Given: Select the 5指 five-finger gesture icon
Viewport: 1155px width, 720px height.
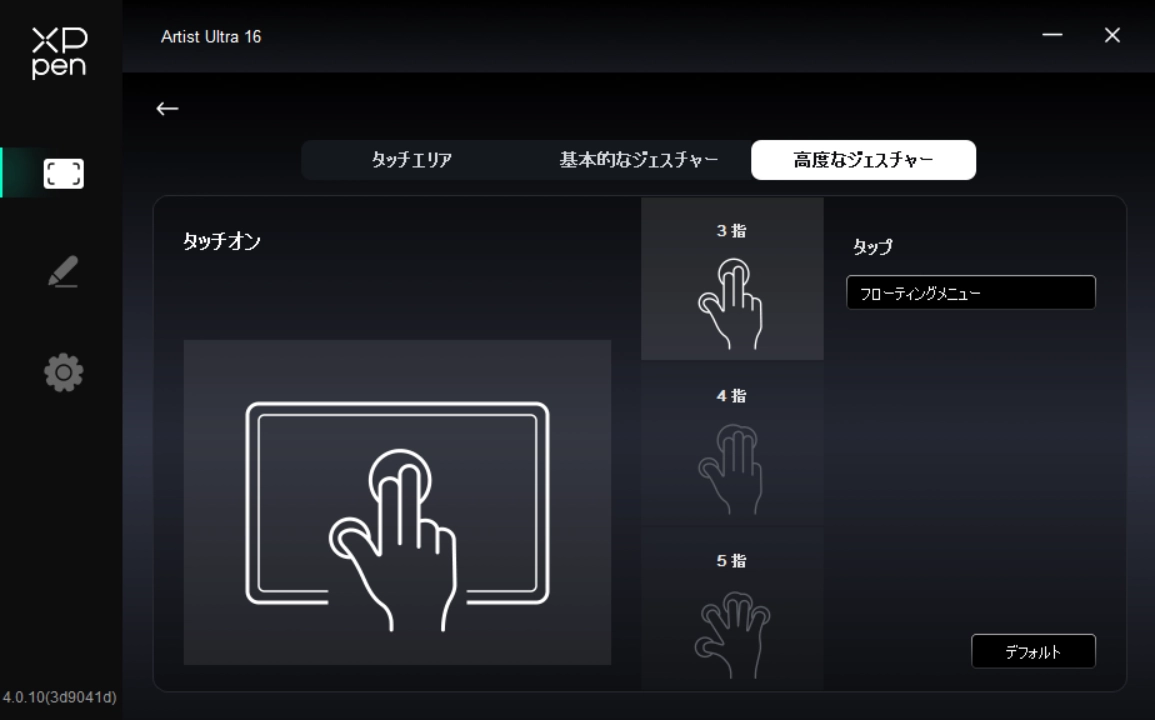Looking at the screenshot, I should pos(732,620).
